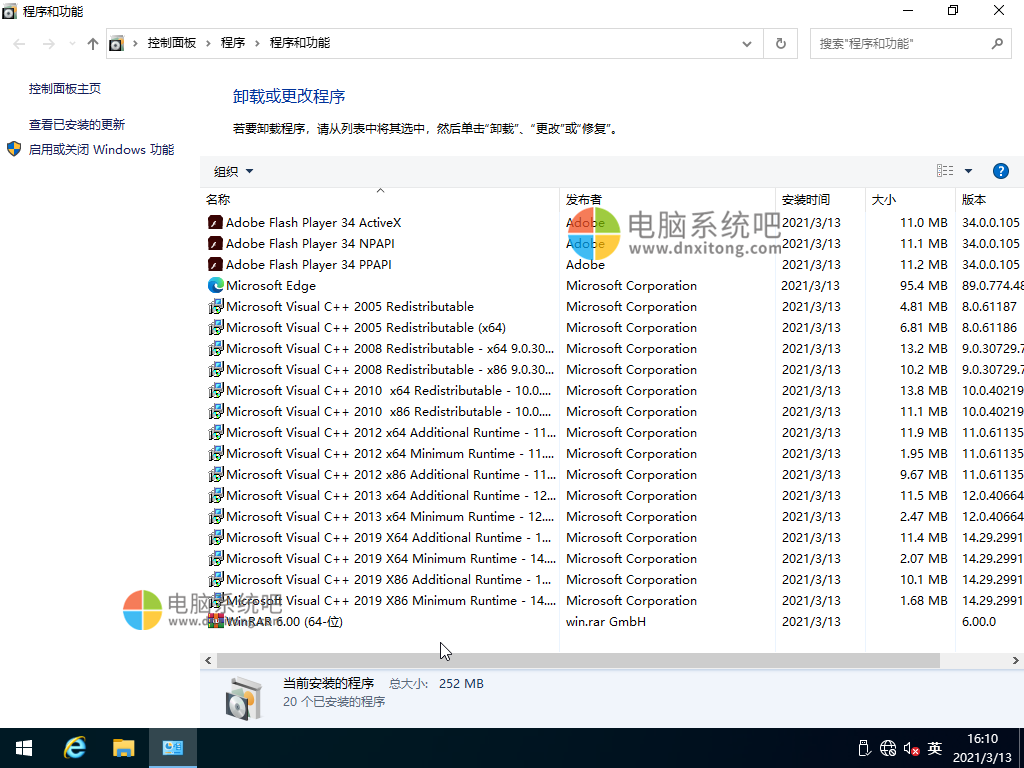Open the address bar history dropdown
Viewport: 1024px width, 768px height.
click(x=747, y=44)
